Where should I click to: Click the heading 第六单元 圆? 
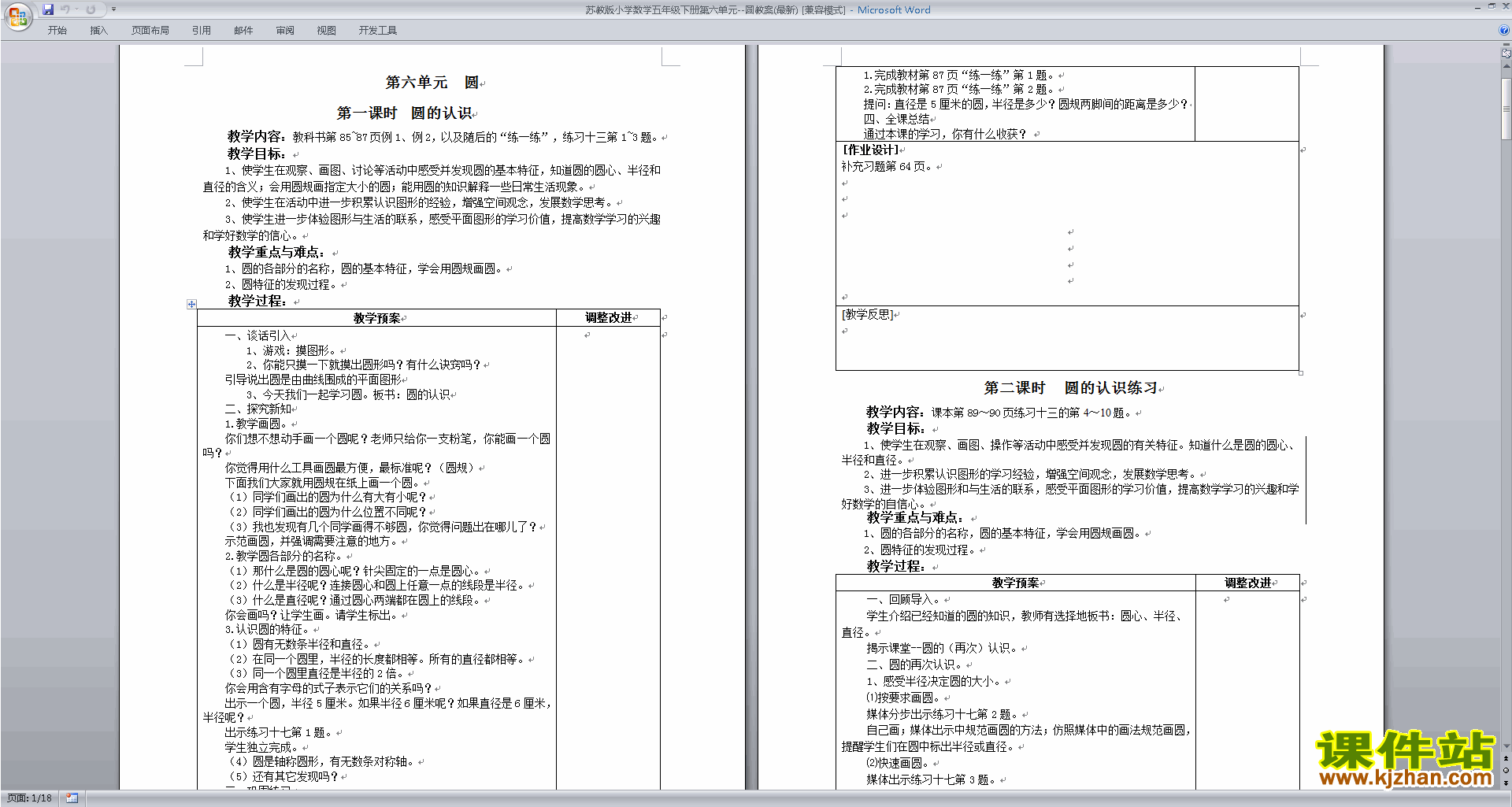click(432, 83)
